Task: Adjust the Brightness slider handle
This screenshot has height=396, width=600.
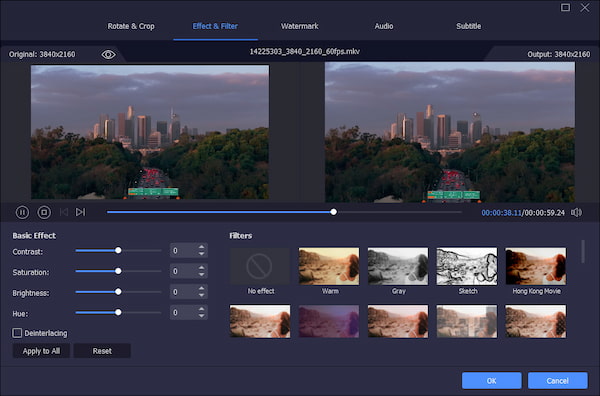Action: (x=118, y=292)
